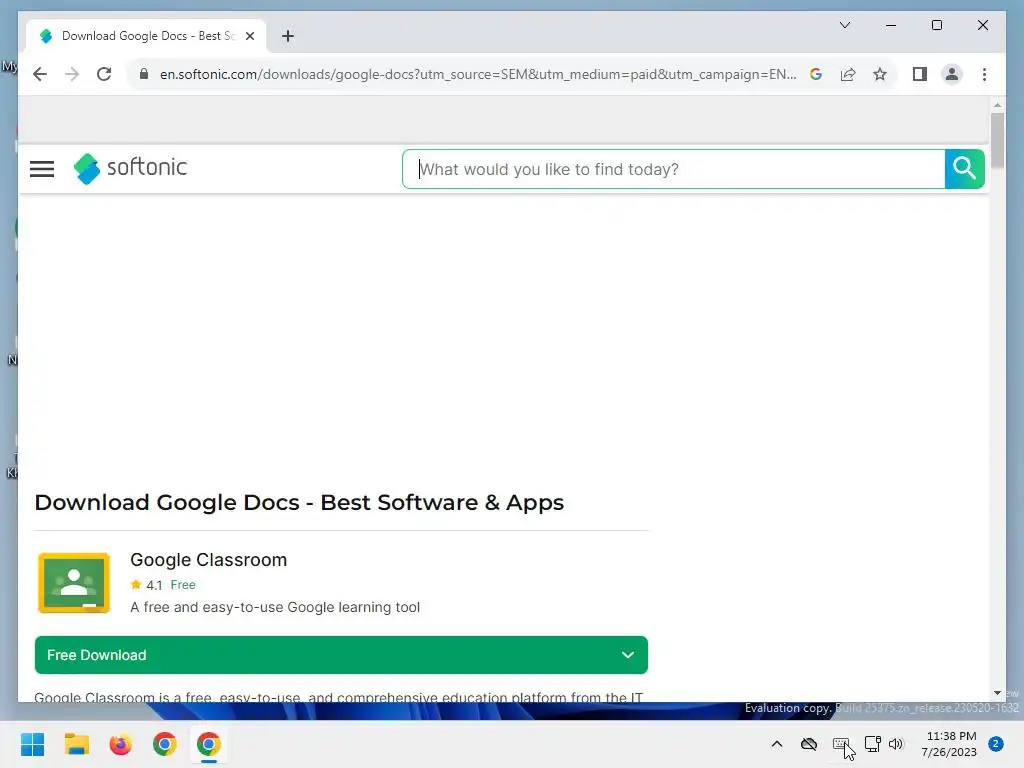Select the Download Google Docs tab
The image size is (1024, 768).
(146, 36)
